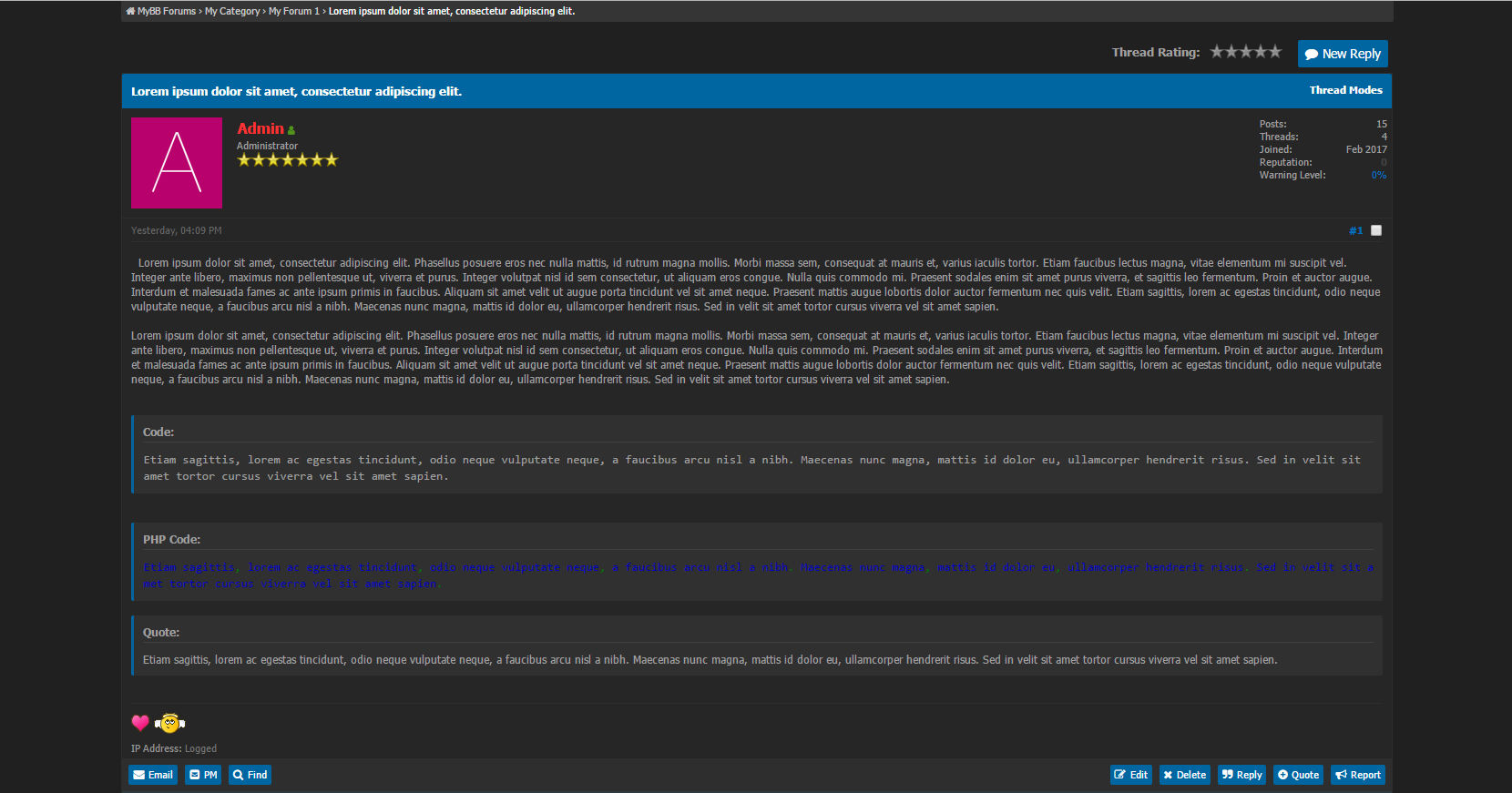Click the heart smiley icon
The image size is (1512, 793).
[x=140, y=723]
